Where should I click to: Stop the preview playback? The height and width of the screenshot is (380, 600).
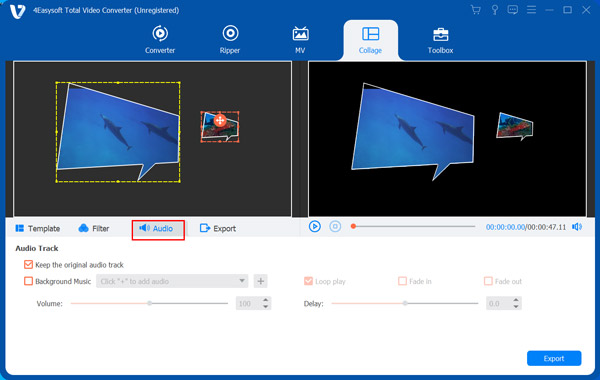click(x=335, y=227)
